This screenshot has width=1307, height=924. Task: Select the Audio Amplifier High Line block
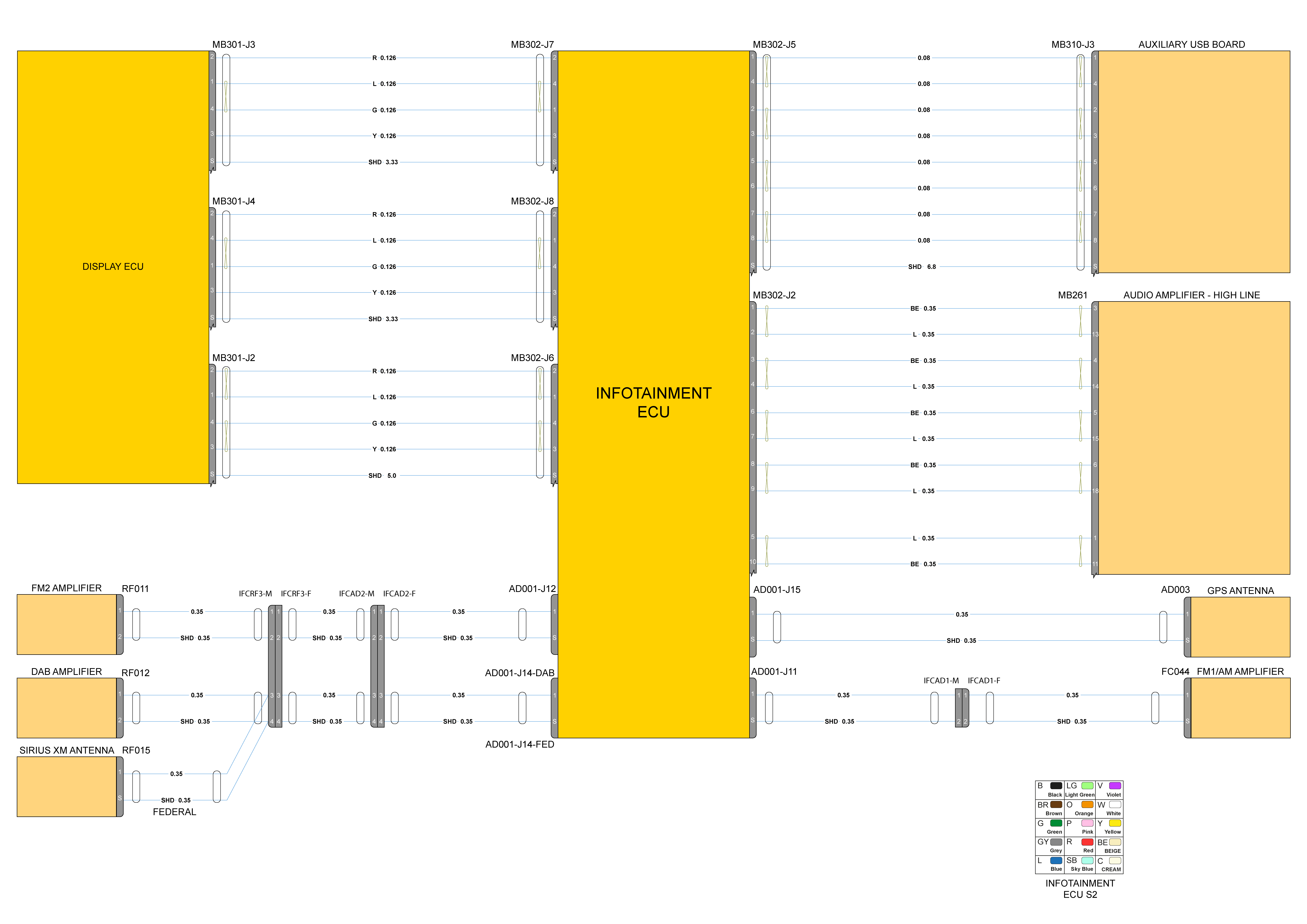click(x=1193, y=438)
